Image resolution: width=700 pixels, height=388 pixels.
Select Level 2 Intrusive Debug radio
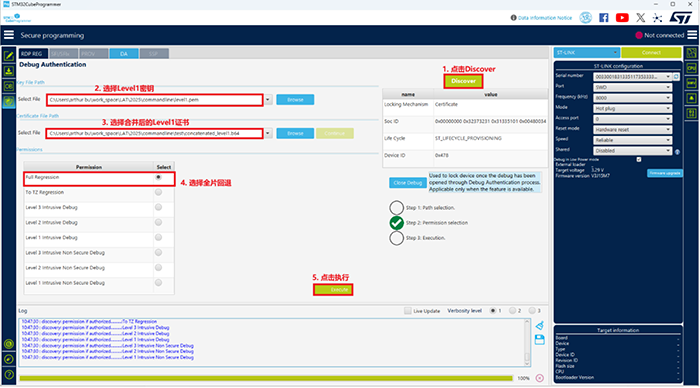point(158,222)
